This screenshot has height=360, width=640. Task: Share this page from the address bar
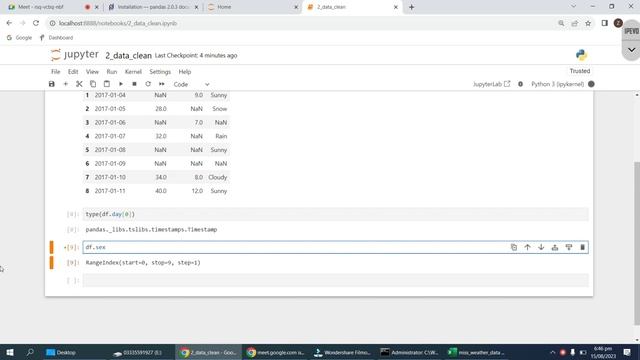coord(575,23)
